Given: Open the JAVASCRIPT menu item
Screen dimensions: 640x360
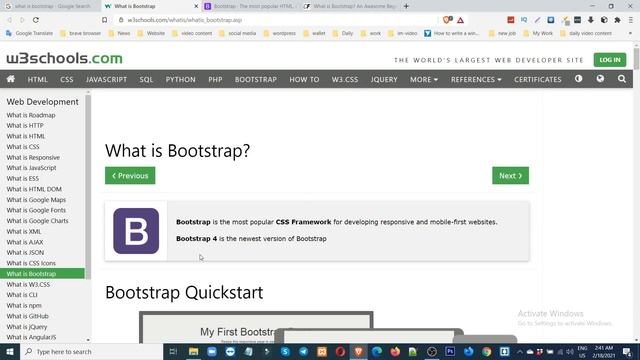Looking at the screenshot, I should coord(106,79).
